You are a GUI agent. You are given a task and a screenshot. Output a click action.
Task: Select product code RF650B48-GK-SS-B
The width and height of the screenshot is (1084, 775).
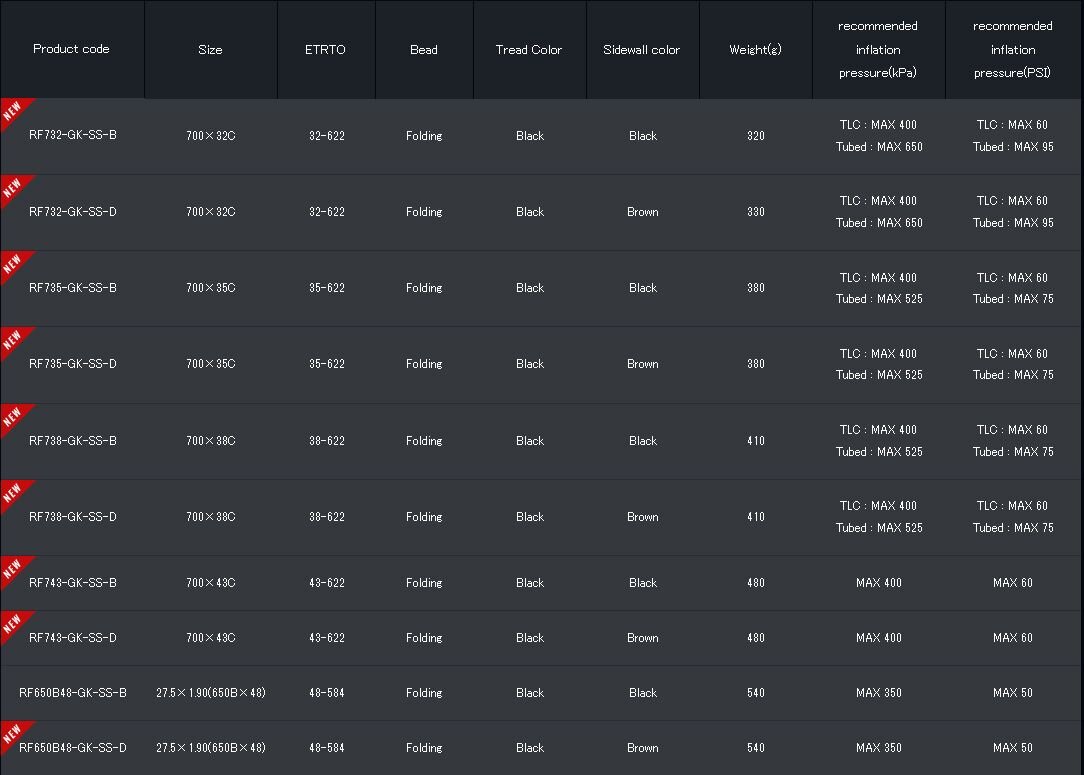pyautogui.click(x=73, y=693)
